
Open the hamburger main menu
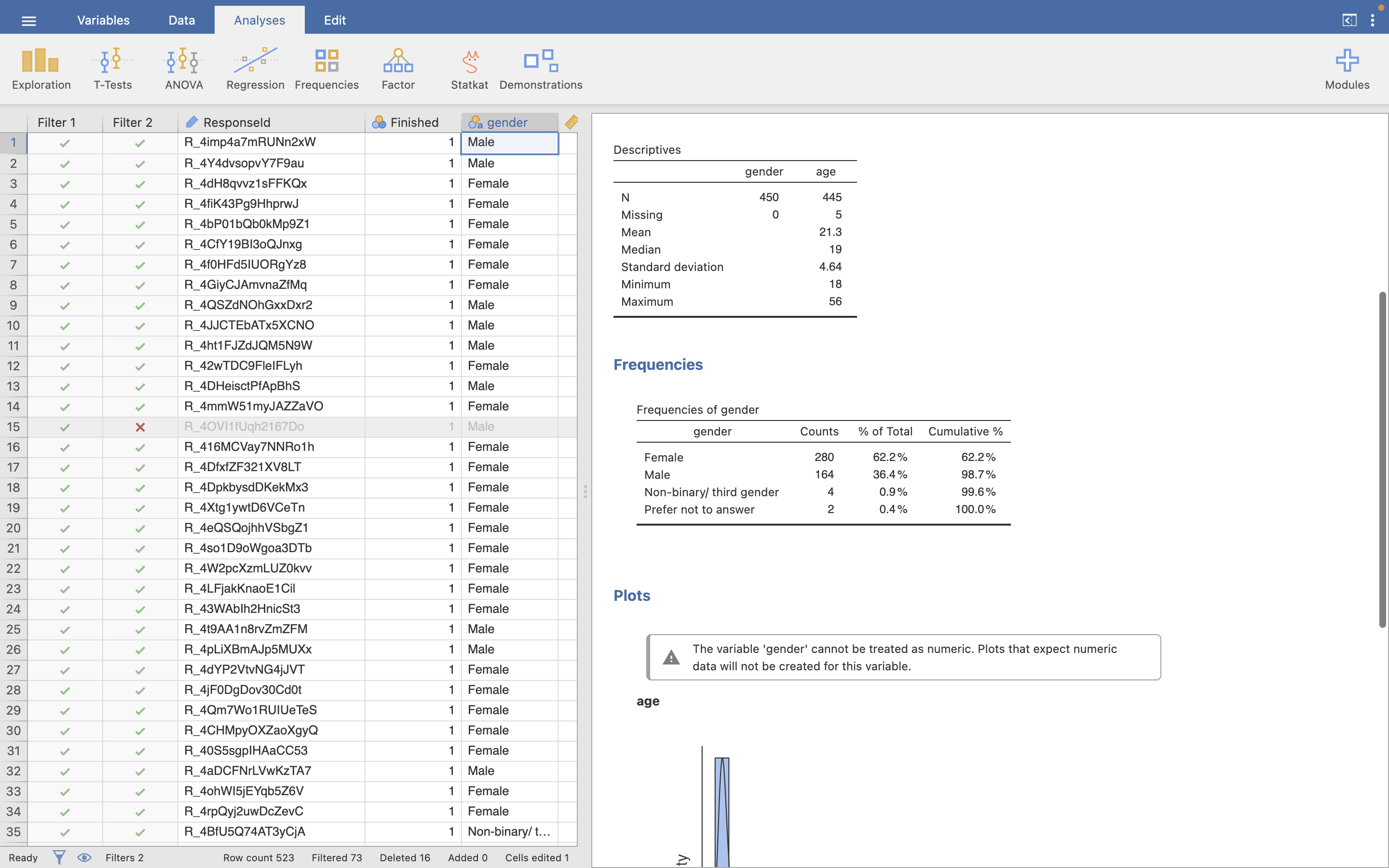click(x=29, y=21)
